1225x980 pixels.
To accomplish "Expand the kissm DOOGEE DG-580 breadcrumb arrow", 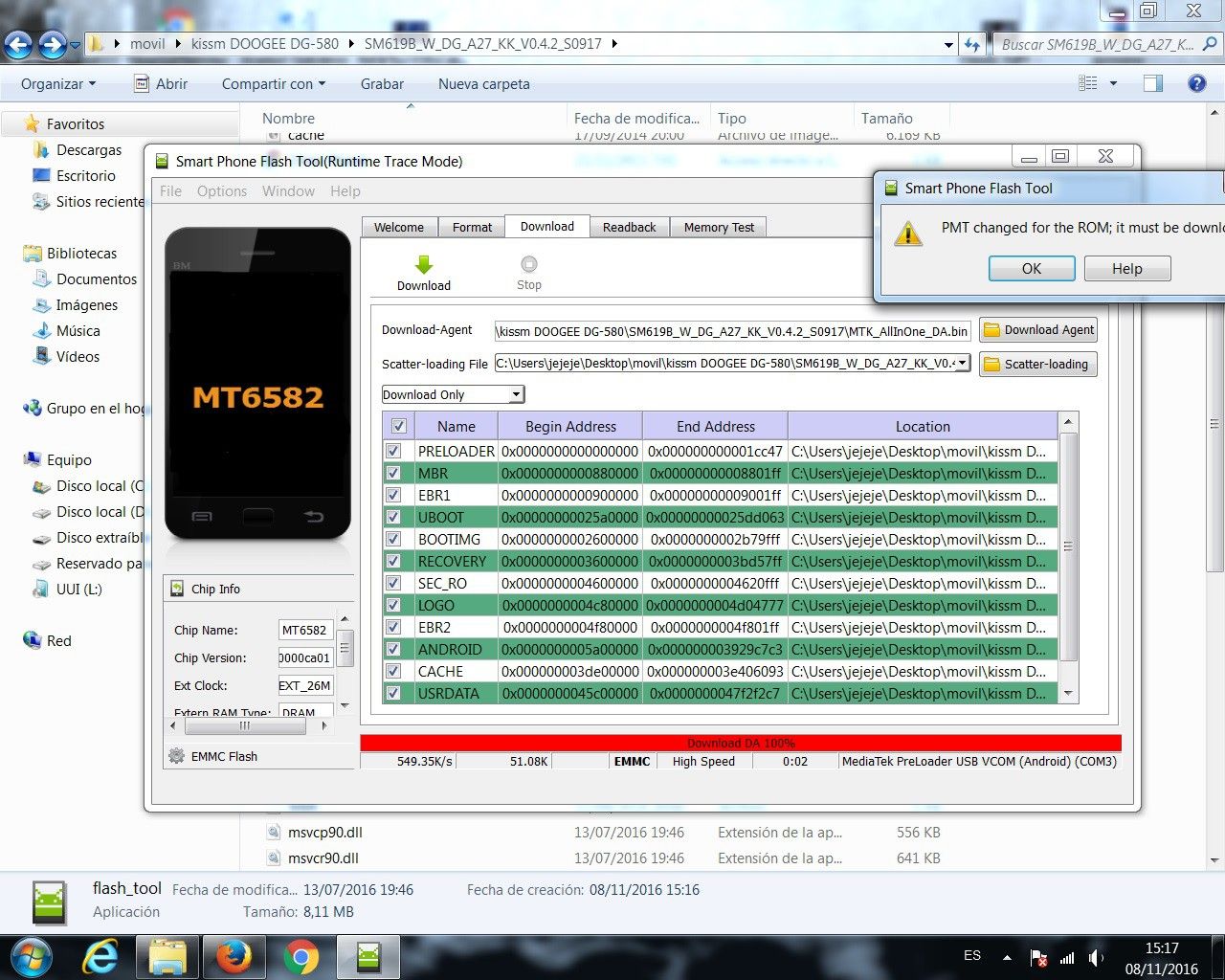I will pyautogui.click(x=351, y=44).
